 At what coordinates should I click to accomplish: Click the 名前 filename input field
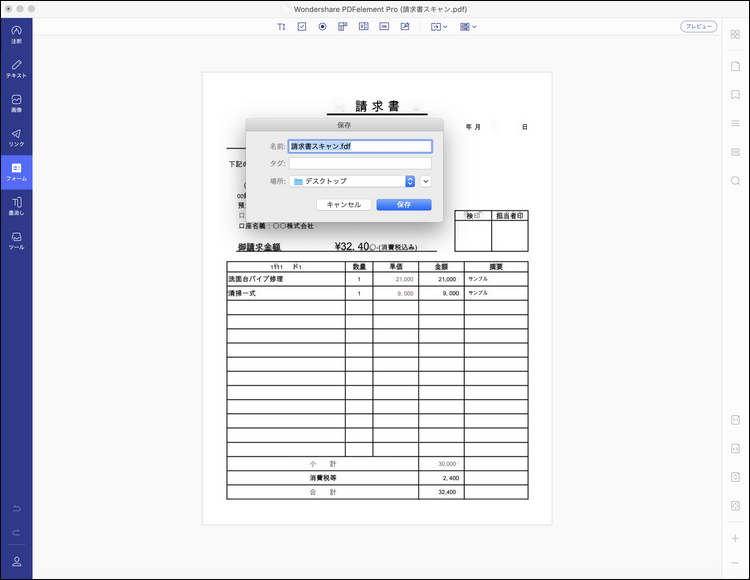(x=360, y=146)
